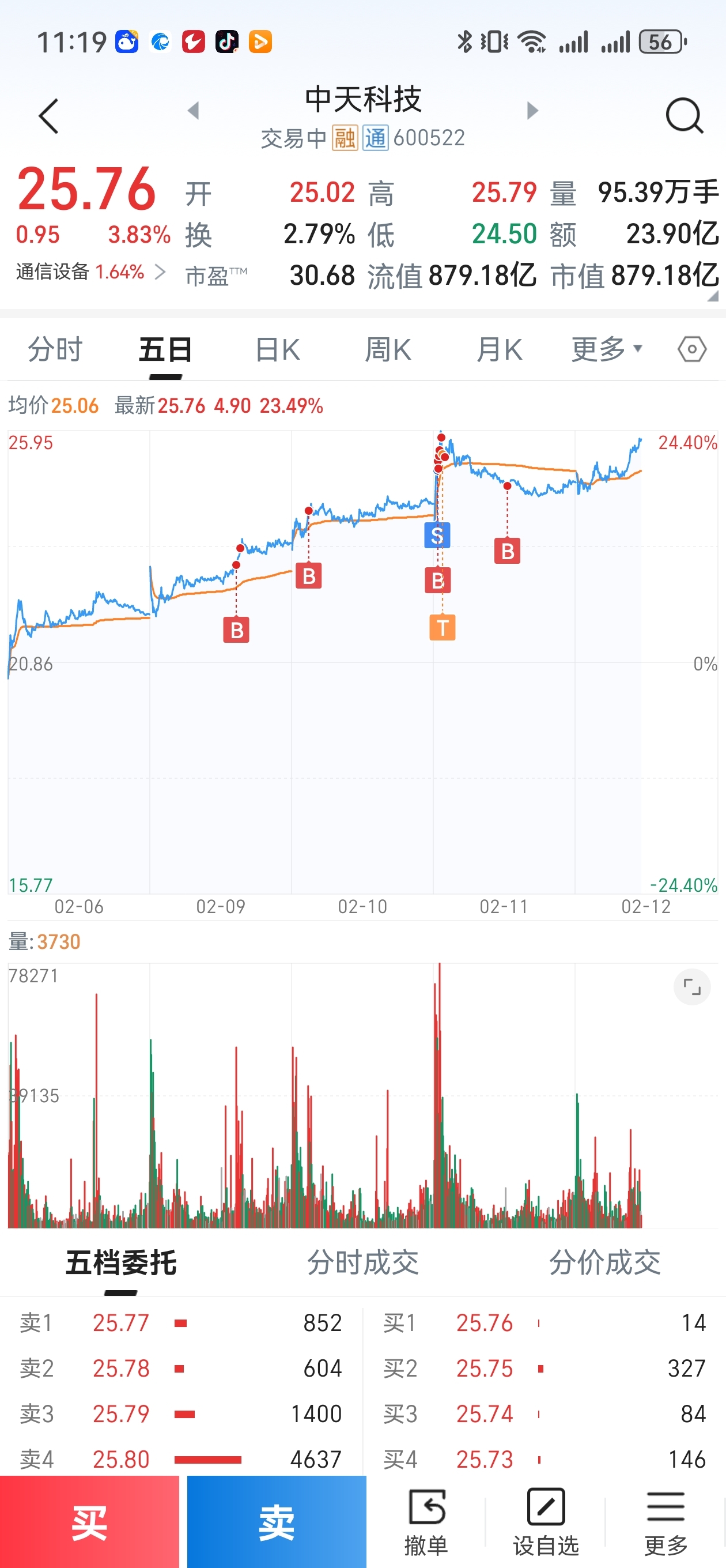
Task: Open the 更多 chart period dropdown
Action: 606,349
